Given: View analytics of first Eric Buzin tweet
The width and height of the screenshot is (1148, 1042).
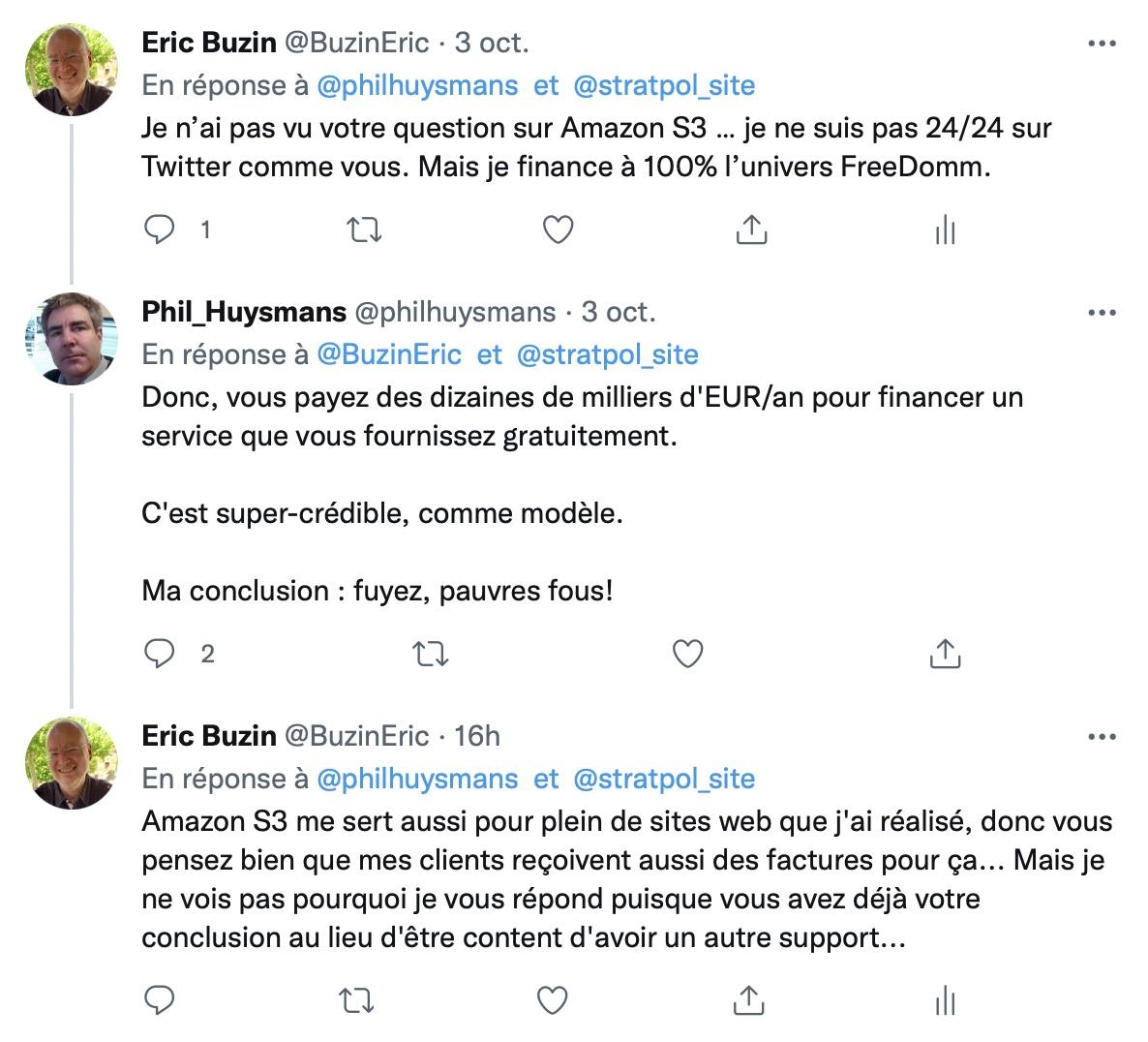Looking at the screenshot, I should (945, 230).
